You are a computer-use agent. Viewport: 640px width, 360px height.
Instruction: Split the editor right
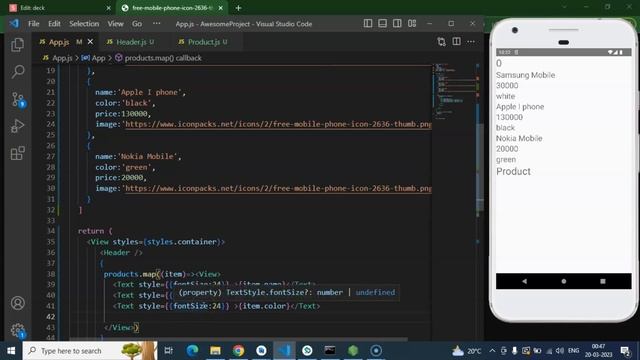pyautogui.click(x=456, y=42)
